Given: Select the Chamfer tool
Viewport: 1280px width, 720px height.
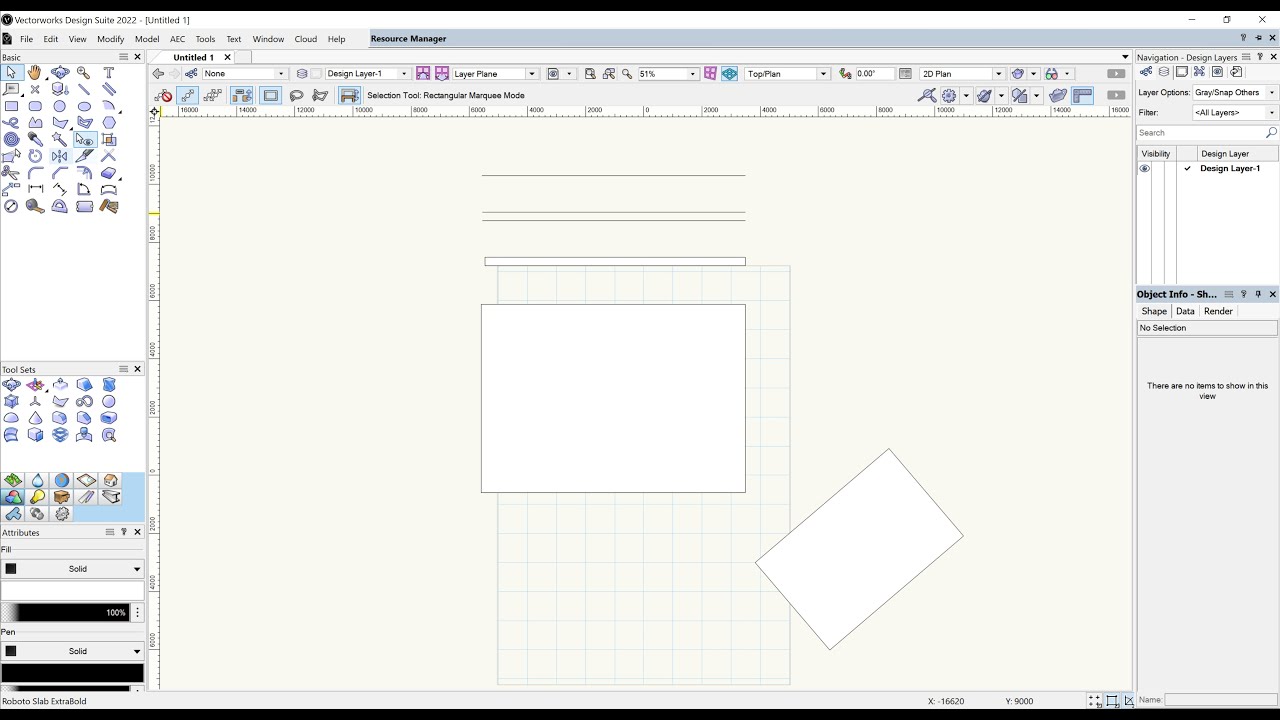Looking at the screenshot, I should (x=60, y=173).
